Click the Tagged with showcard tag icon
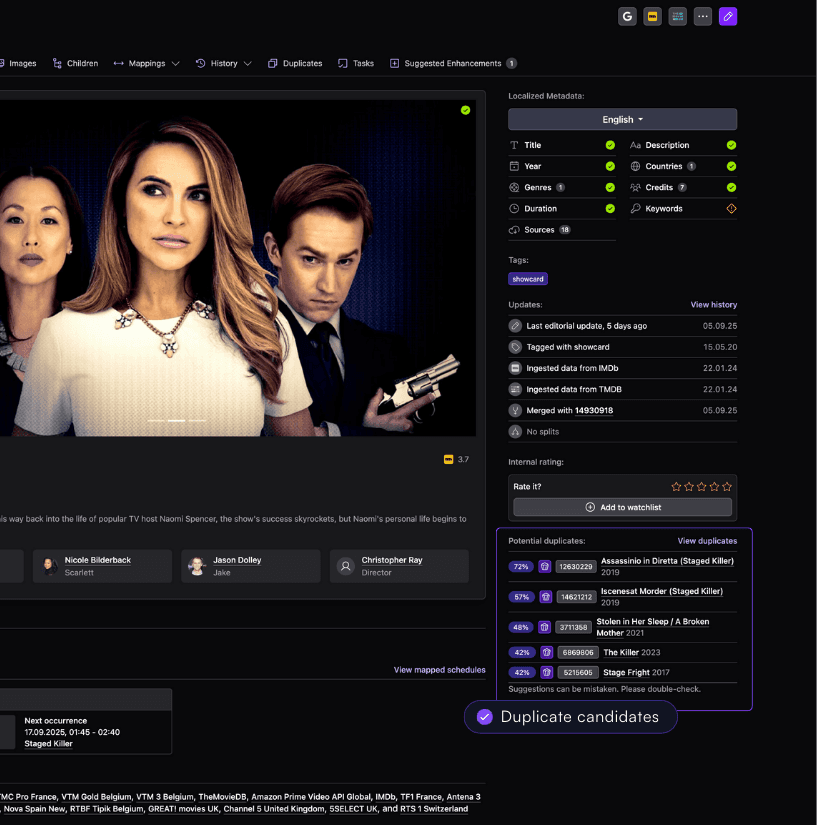This screenshot has height=825, width=817. pyautogui.click(x=515, y=347)
